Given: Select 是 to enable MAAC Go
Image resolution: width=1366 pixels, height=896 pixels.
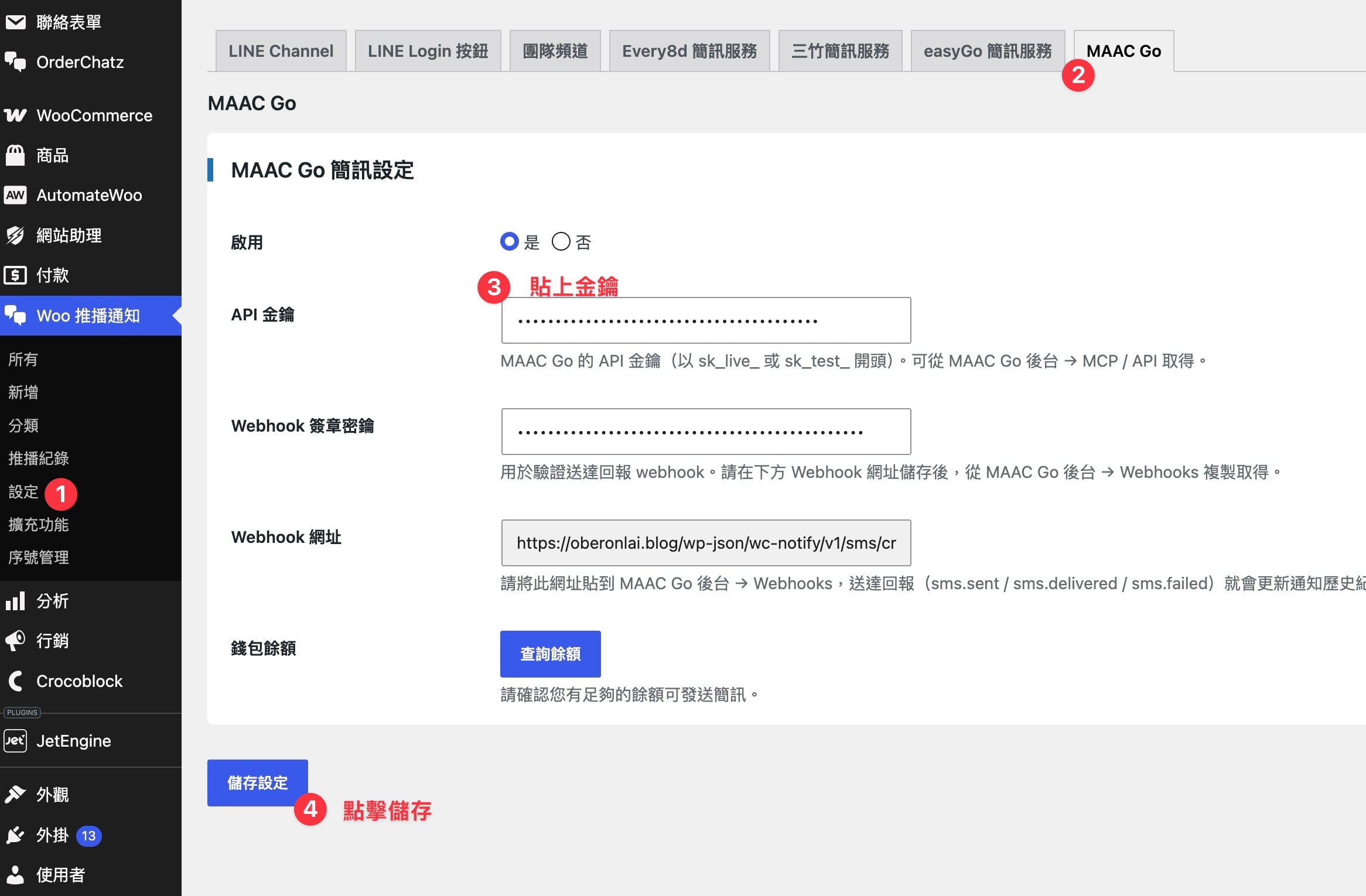Looking at the screenshot, I should (x=510, y=242).
